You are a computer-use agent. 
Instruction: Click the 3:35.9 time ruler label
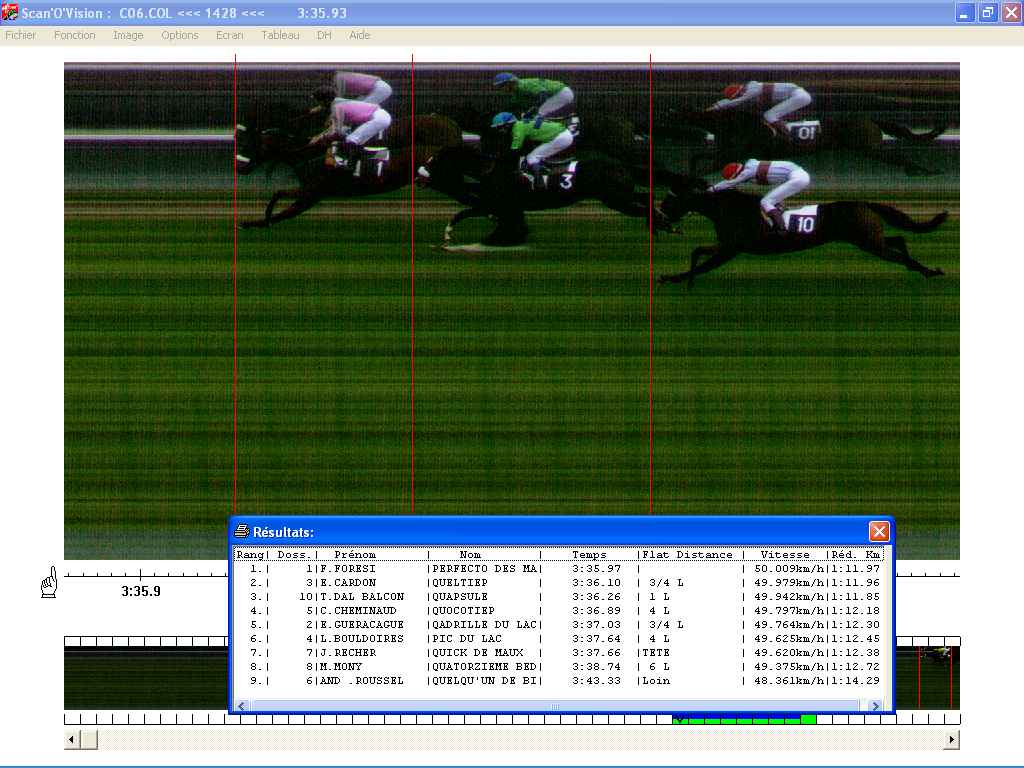(x=140, y=591)
